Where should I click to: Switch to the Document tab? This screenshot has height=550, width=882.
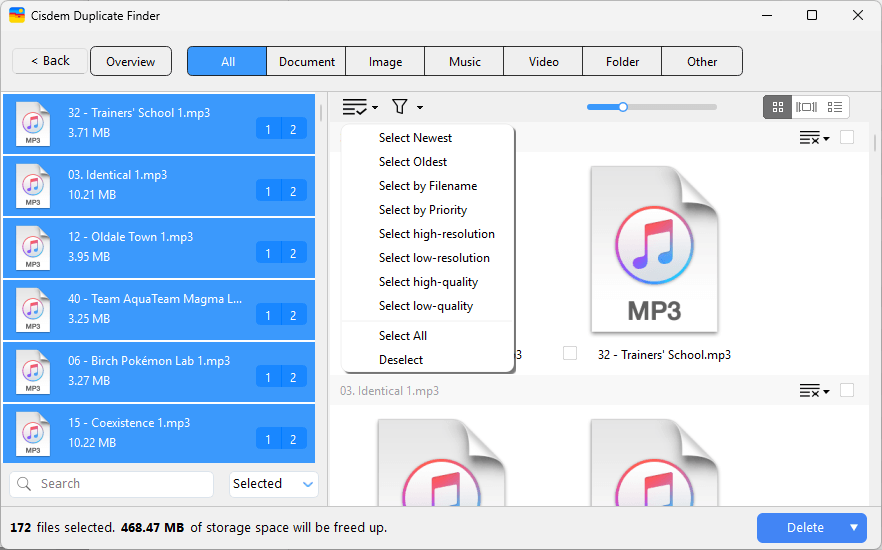tap(307, 61)
